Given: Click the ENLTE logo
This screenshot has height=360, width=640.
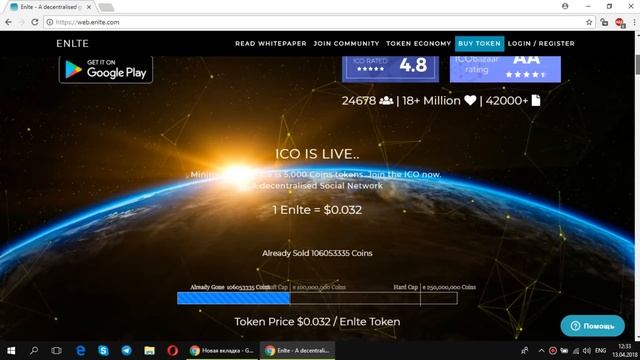Looking at the screenshot, I should coord(72,44).
